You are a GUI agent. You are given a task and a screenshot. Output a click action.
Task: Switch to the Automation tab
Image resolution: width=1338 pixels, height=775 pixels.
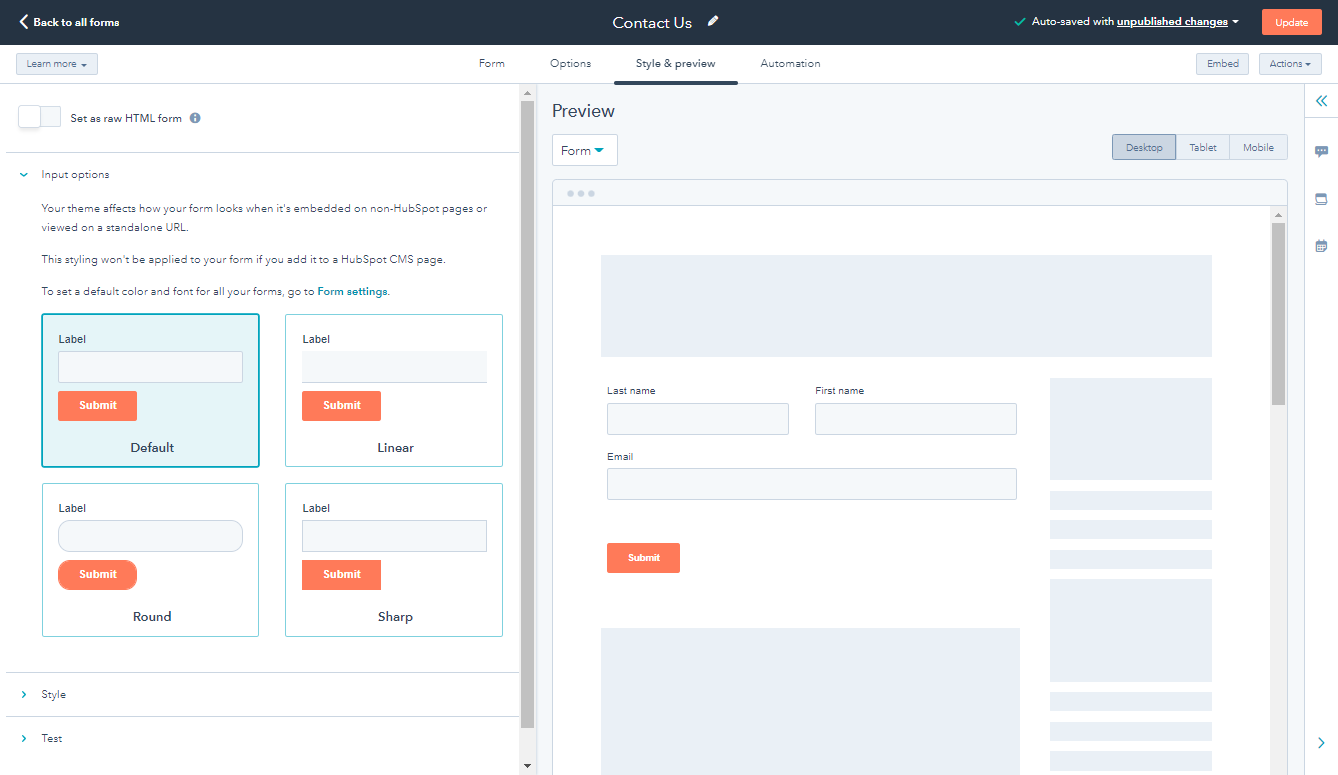tap(790, 63)
